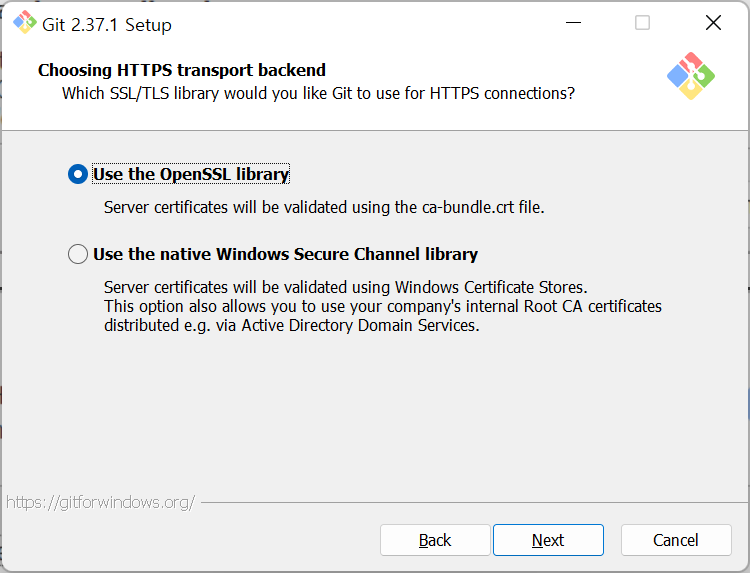750x573 pixels.
Task: Cancel the Git setup
Action: (x=676, y=540)
